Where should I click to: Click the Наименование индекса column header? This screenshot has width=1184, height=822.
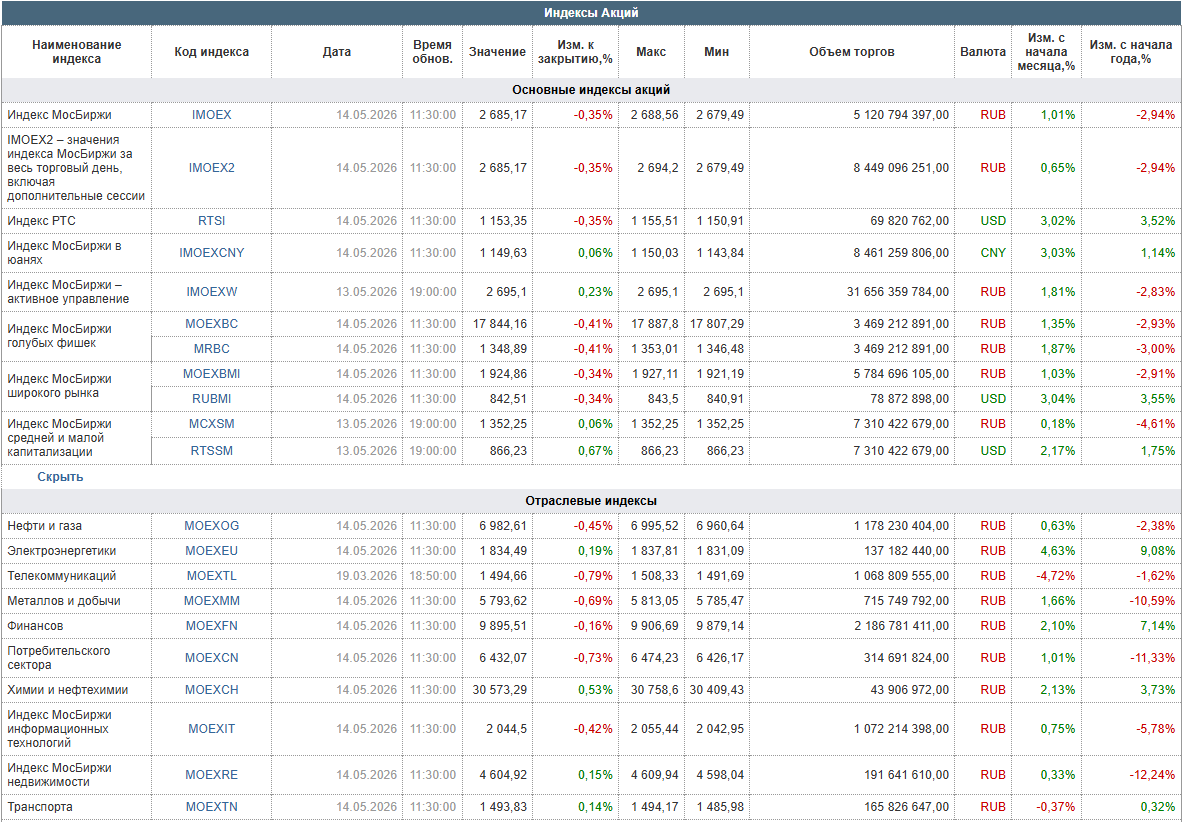click(76, 52)
